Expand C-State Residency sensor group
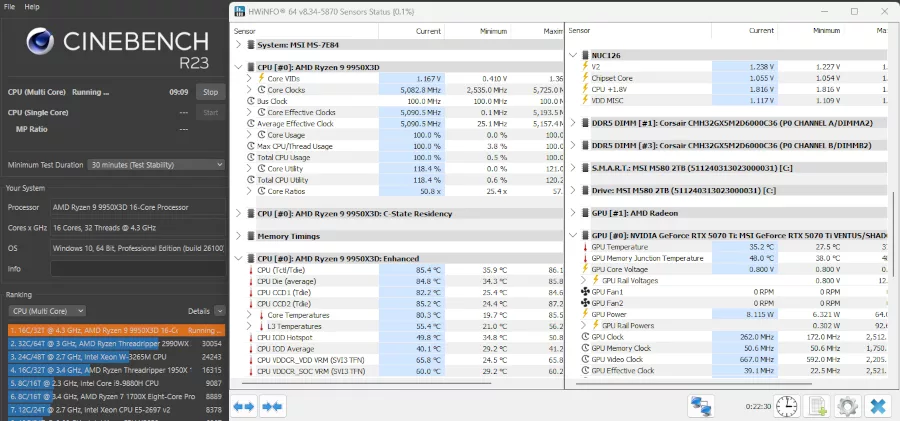Viewport: 900px width, 421px height. [239, 214]
